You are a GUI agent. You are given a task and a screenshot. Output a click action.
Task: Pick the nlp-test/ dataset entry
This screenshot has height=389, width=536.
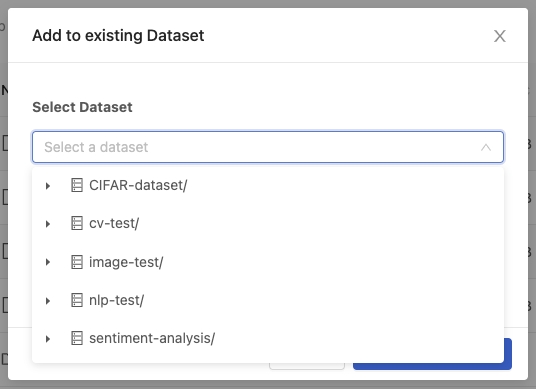[x=117, y=300]
